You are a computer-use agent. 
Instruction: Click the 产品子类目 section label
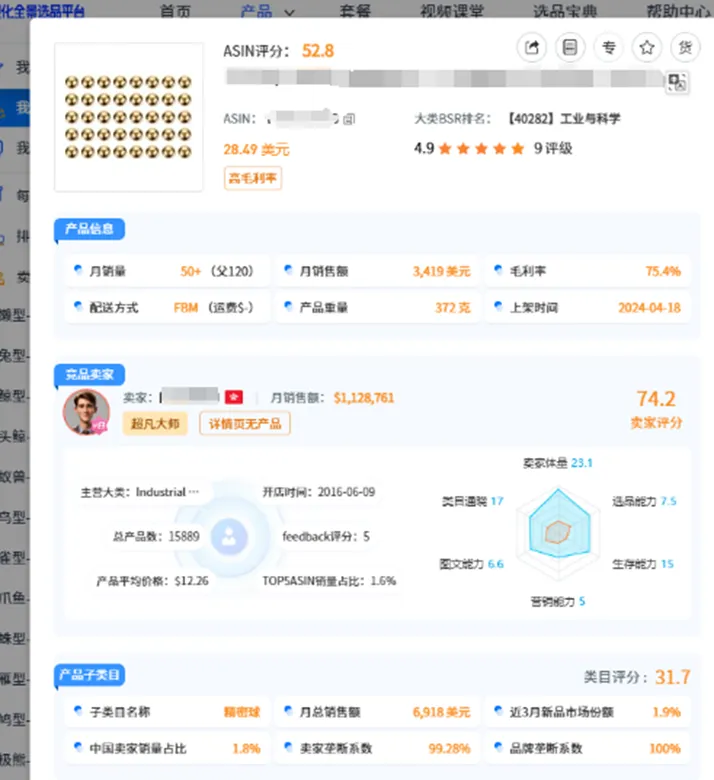pos(90,675)
